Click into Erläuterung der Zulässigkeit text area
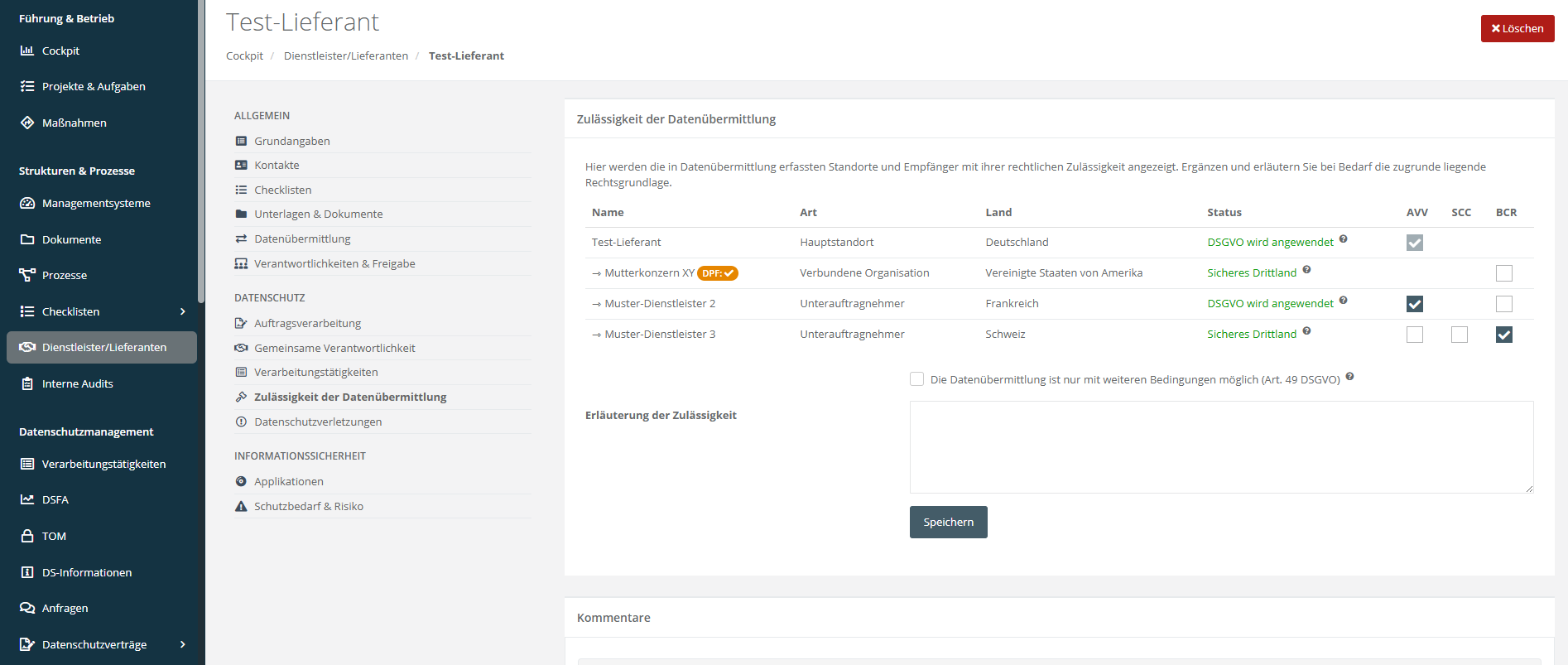 [1221, 447]
